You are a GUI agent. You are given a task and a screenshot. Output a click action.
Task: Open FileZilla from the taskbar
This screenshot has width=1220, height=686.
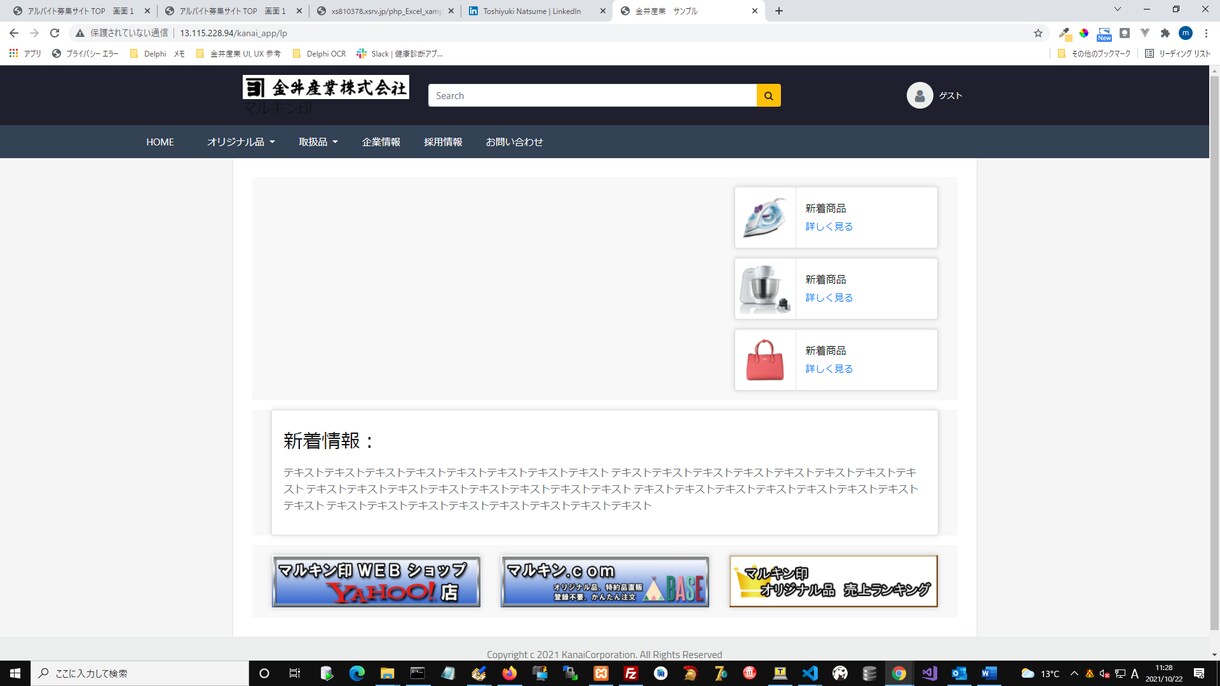[631, 673]
